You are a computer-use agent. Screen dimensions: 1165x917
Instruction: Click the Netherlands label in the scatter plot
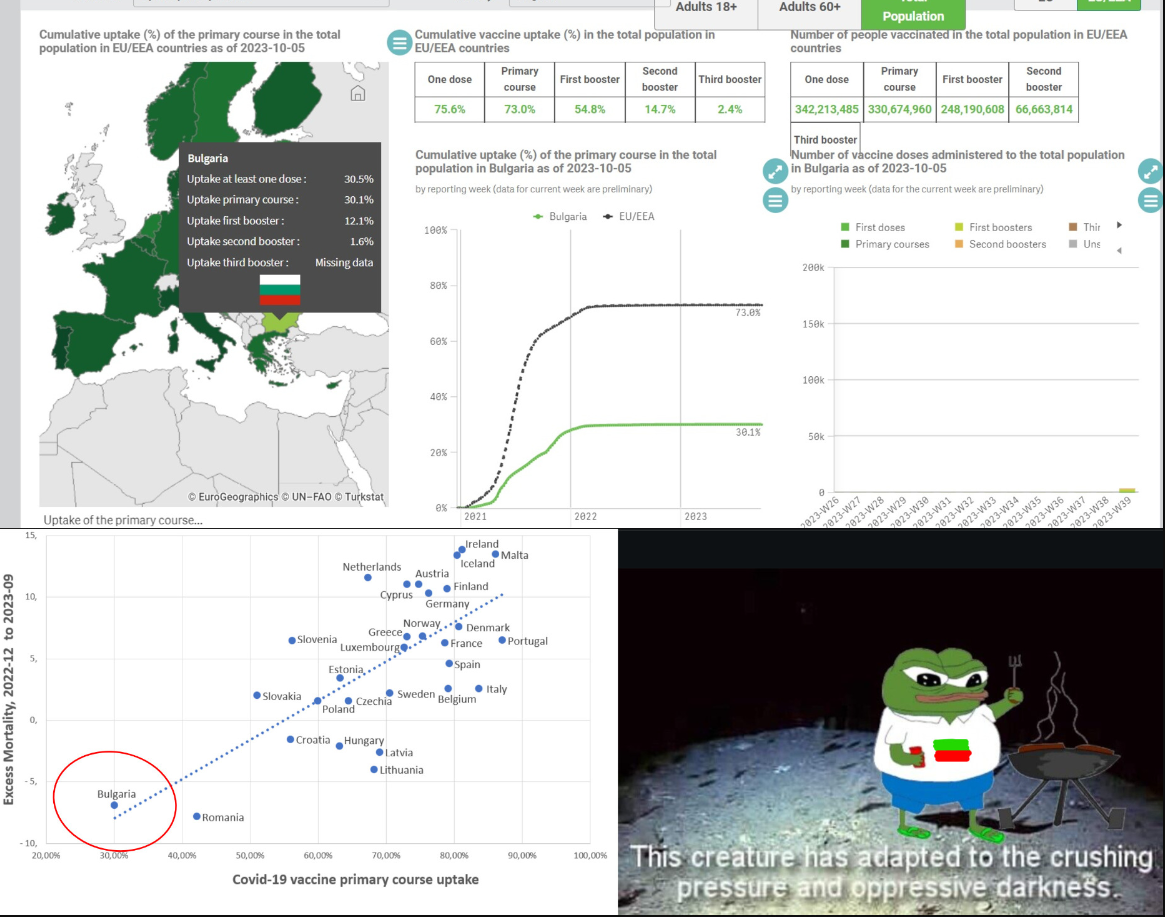coord(371,567)
